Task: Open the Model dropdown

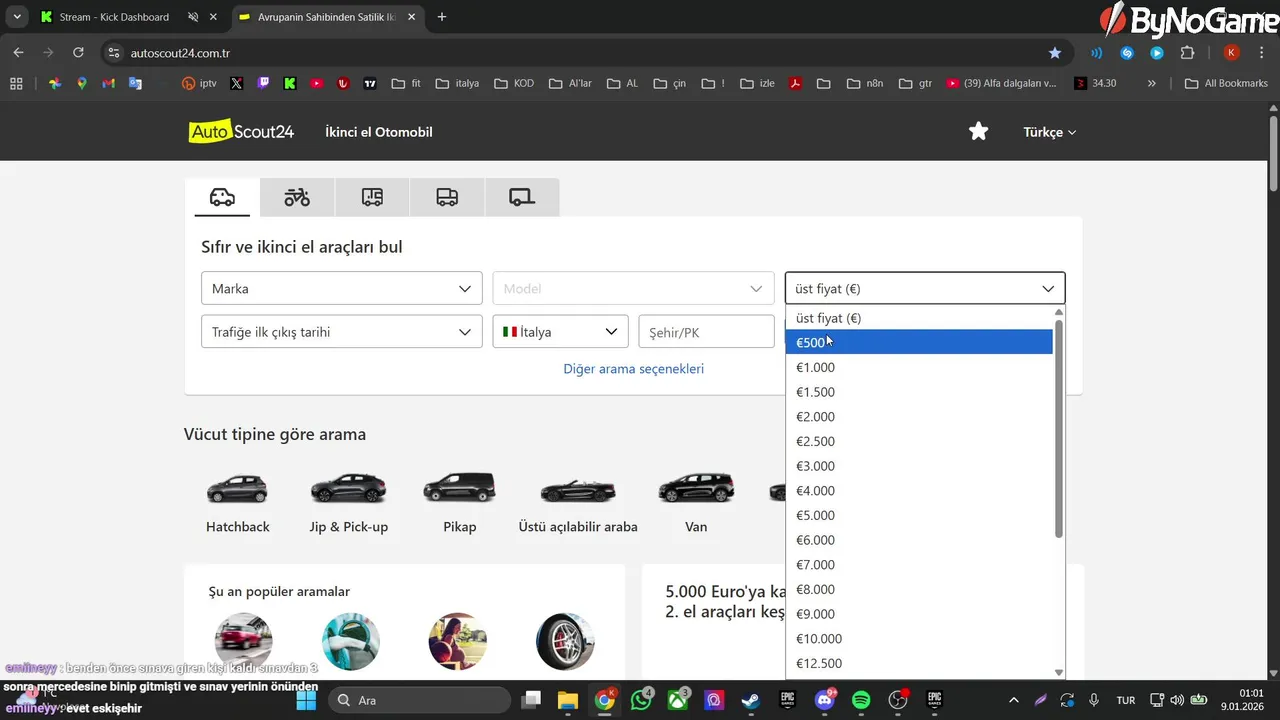Action: click(633, 288)
